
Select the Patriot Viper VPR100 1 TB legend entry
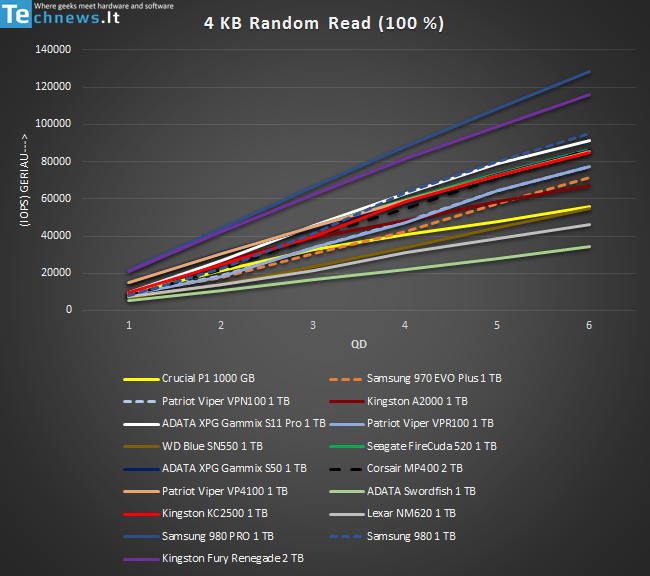pyautogui.click(x=411, y=423)
